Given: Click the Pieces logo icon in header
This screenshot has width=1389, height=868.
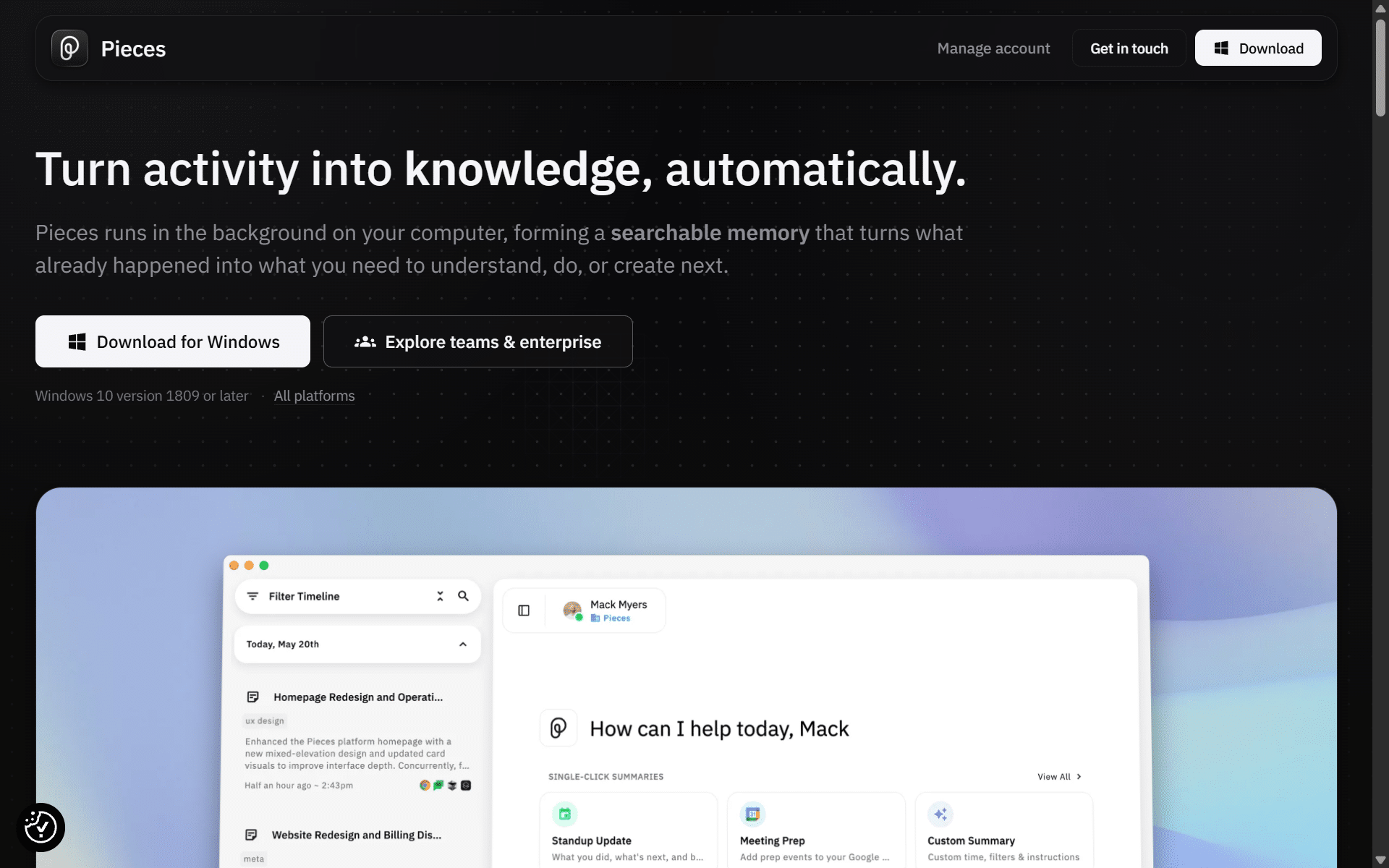Looking at the screenshot, I should (69, 48).
